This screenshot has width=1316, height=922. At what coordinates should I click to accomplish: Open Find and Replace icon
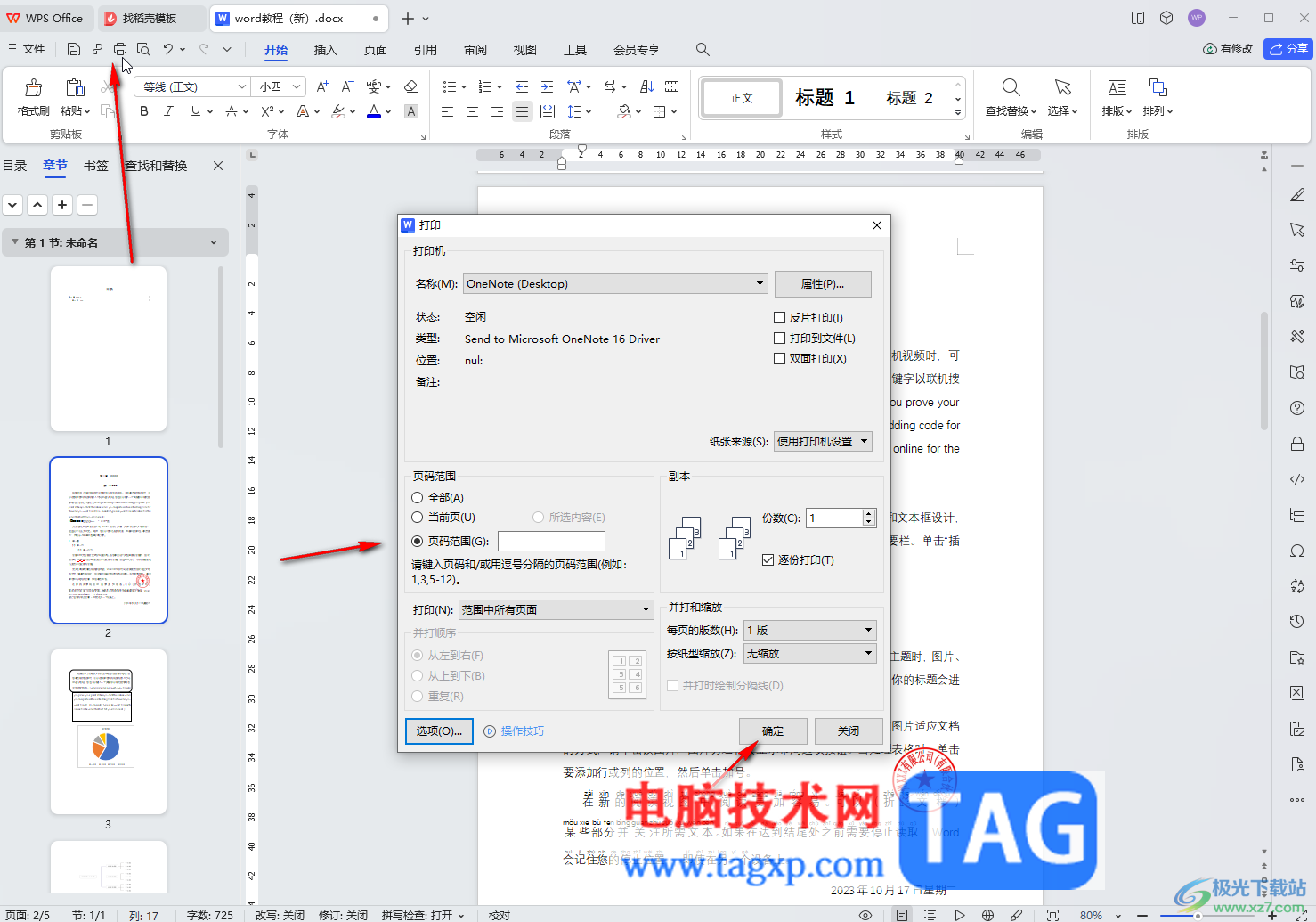tap(1011, 87)
